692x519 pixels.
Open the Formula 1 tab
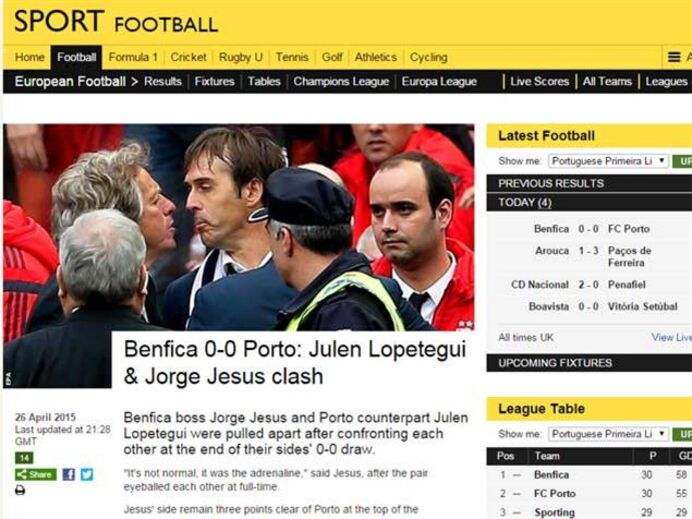point(133,57)
